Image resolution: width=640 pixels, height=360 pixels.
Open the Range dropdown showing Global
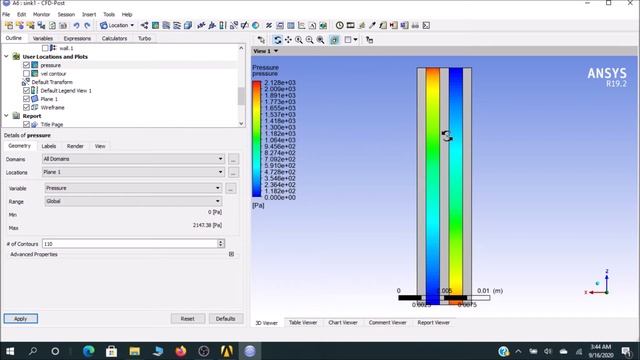[x=133, y=201]
